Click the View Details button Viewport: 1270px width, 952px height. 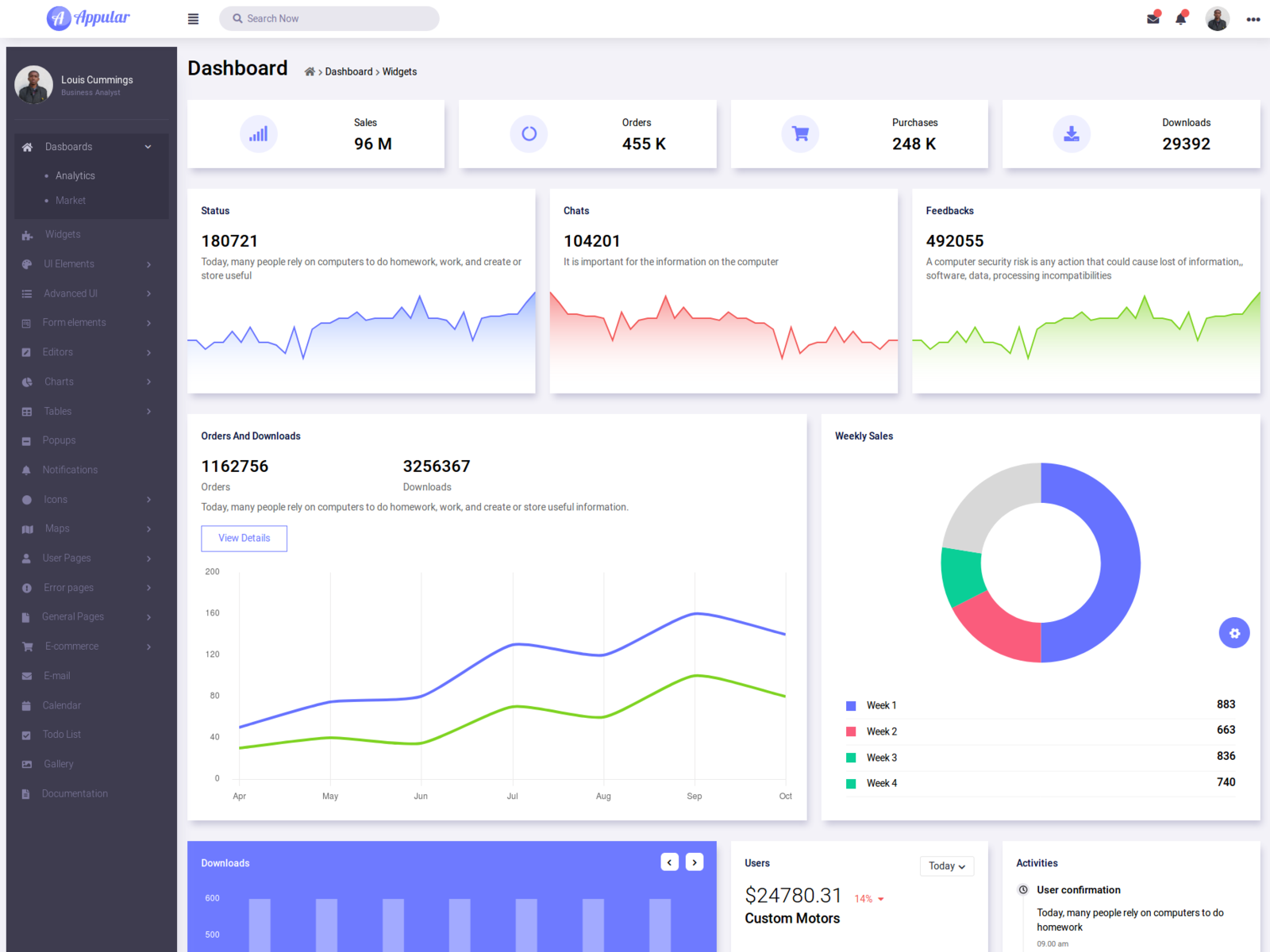[244, 539]
